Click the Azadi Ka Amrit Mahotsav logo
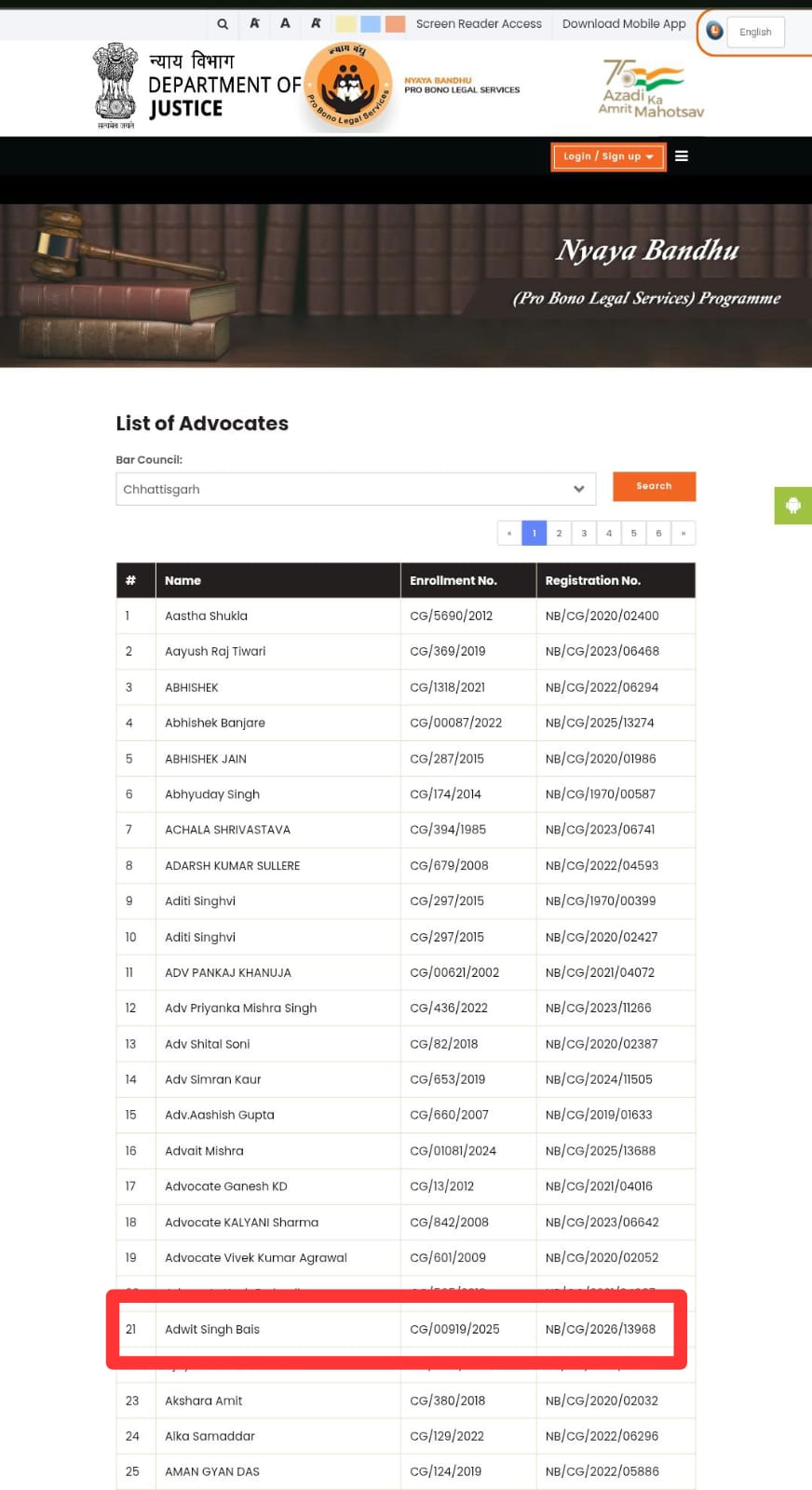Screen dimensions: 812x1490 point(650,89)
